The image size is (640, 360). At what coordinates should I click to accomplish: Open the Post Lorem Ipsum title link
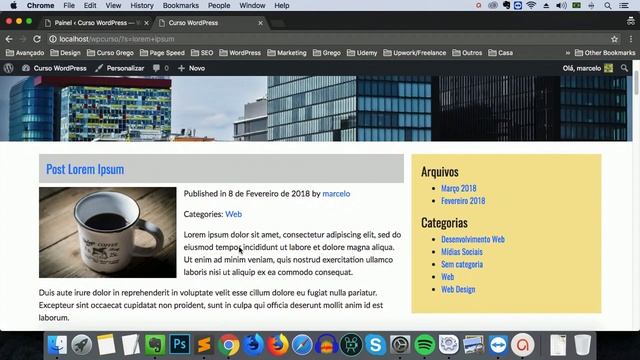point(85,169)
